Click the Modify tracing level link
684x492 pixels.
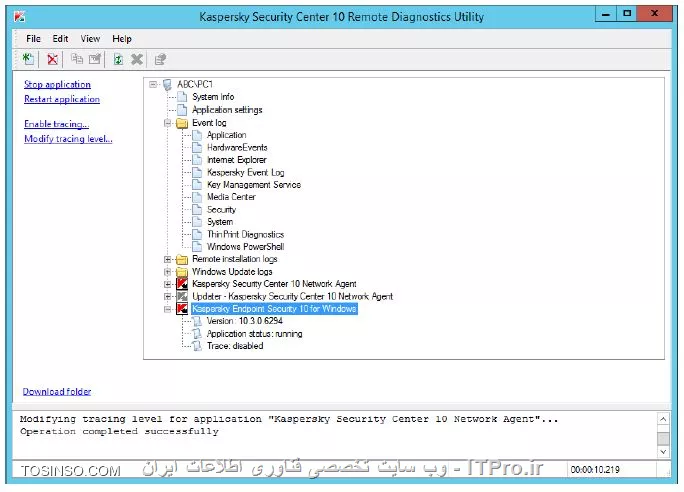[68, 139]
